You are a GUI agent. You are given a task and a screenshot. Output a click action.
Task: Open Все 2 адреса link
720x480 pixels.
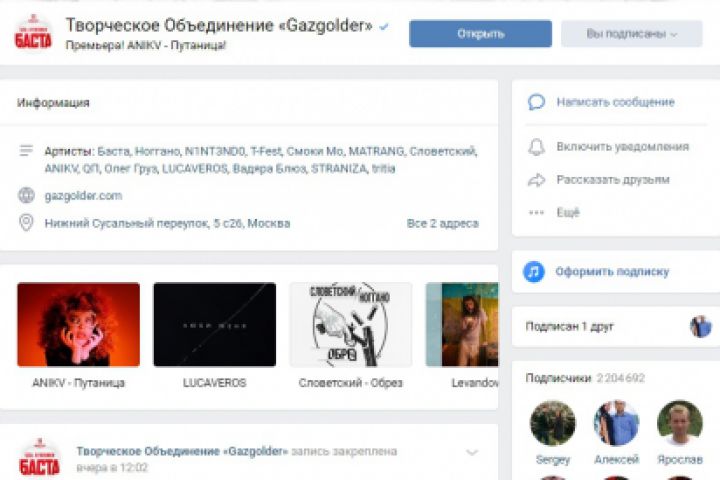(443, 223)
